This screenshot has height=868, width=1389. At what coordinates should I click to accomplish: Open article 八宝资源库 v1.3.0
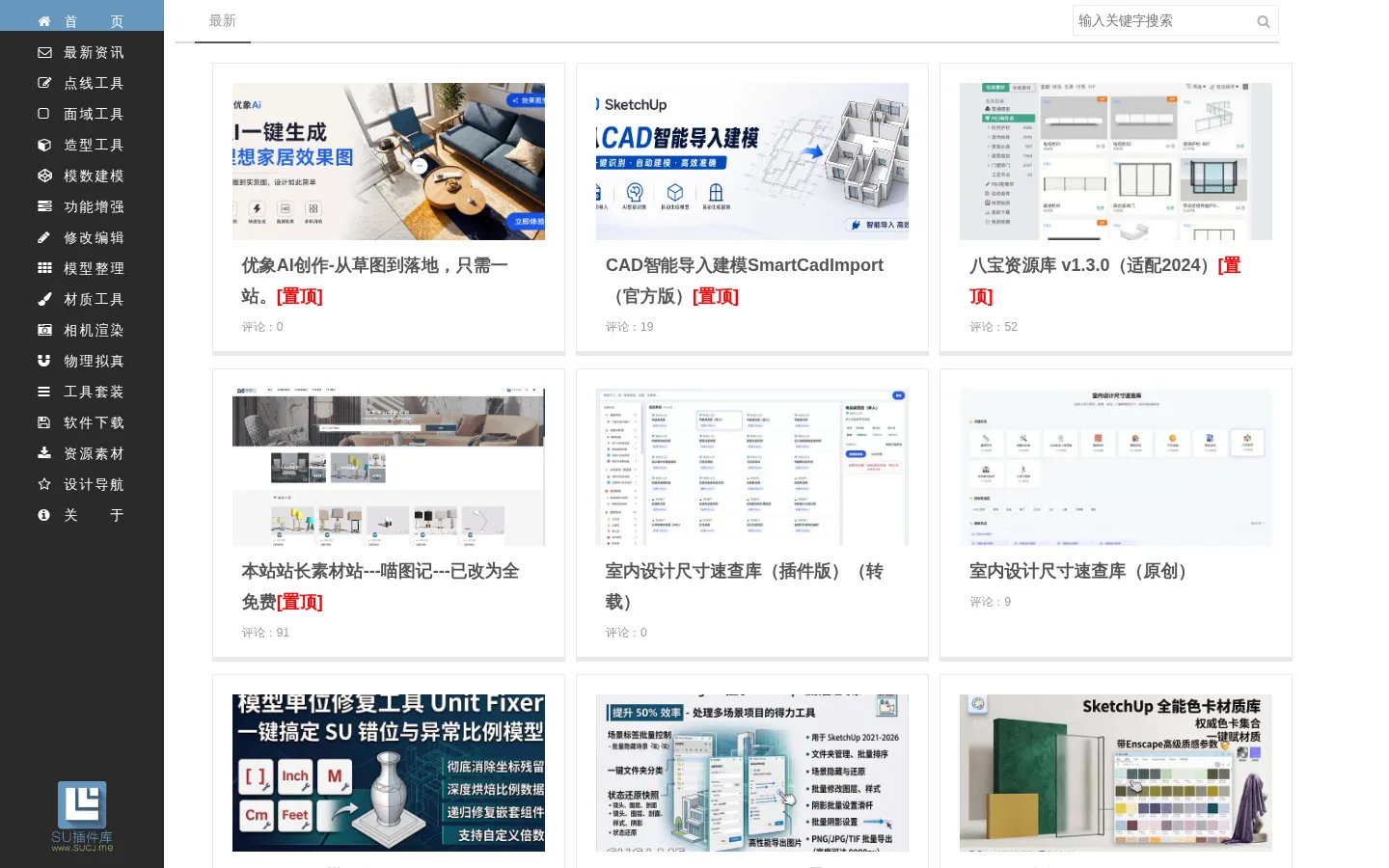[x=1105, y=281]
